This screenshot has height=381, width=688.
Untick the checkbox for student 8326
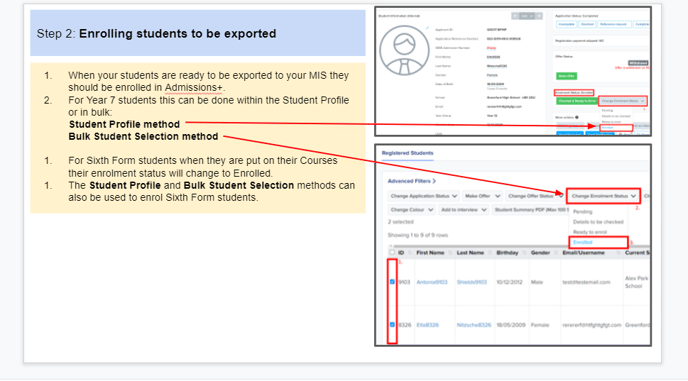click(392, 325)
